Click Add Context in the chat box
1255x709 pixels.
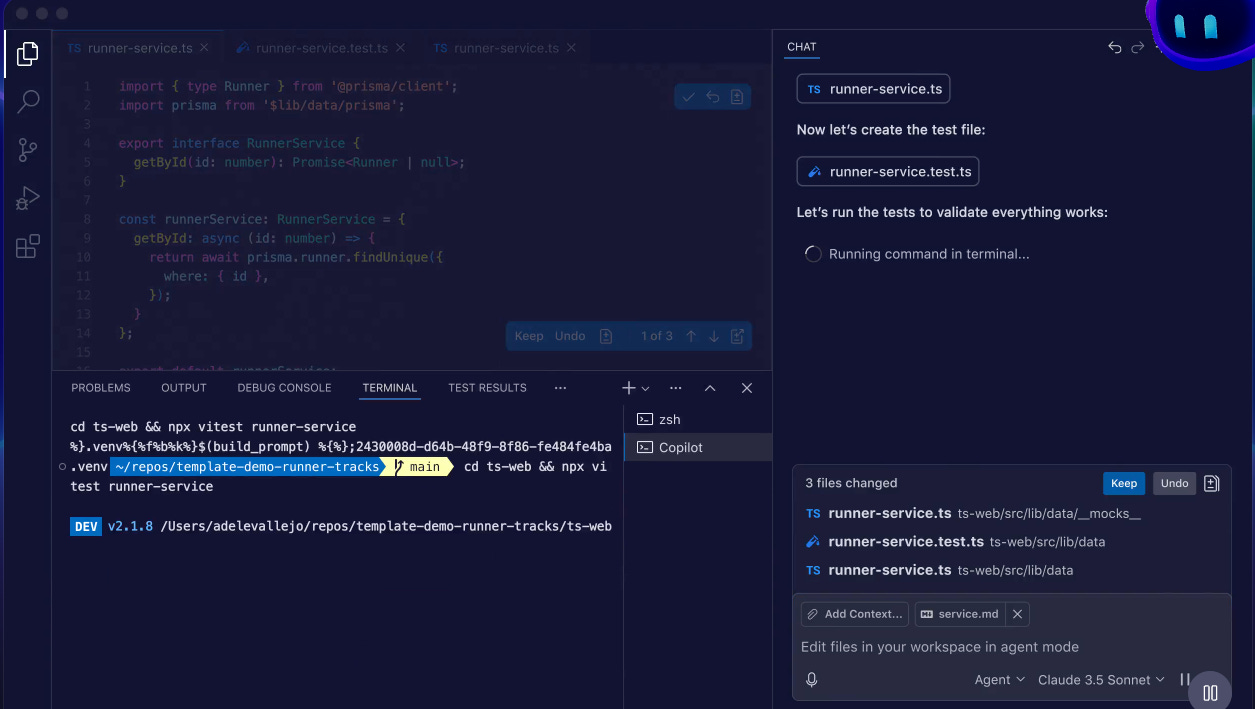click(x=854, y=613)
